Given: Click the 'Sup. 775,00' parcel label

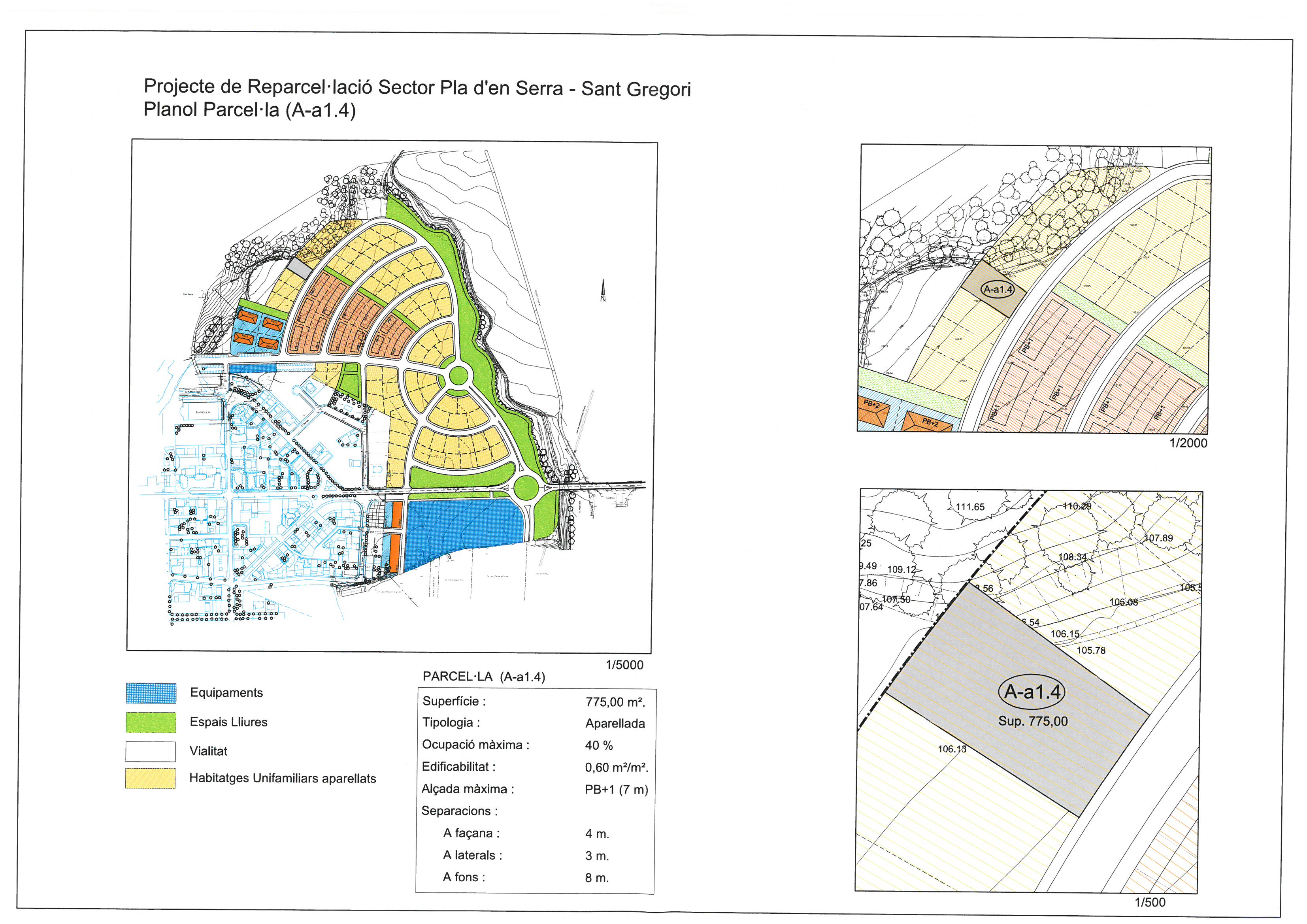Looking at the screenshot, I should point(1033,721).
